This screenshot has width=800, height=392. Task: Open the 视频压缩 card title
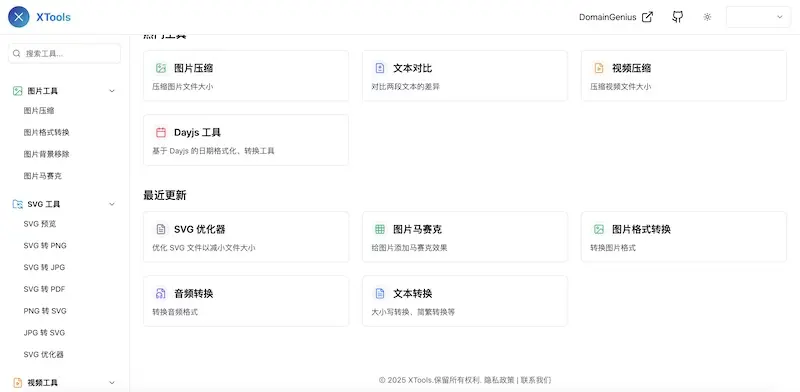(x=632, y=68)
